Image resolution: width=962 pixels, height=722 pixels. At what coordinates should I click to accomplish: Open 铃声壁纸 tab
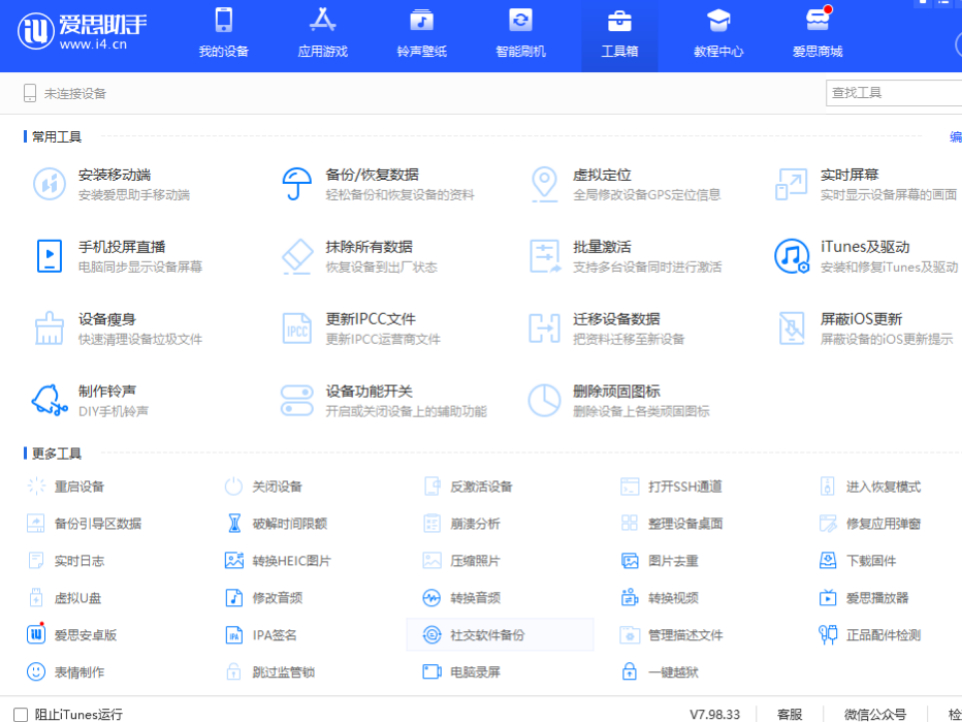(421, 34)
